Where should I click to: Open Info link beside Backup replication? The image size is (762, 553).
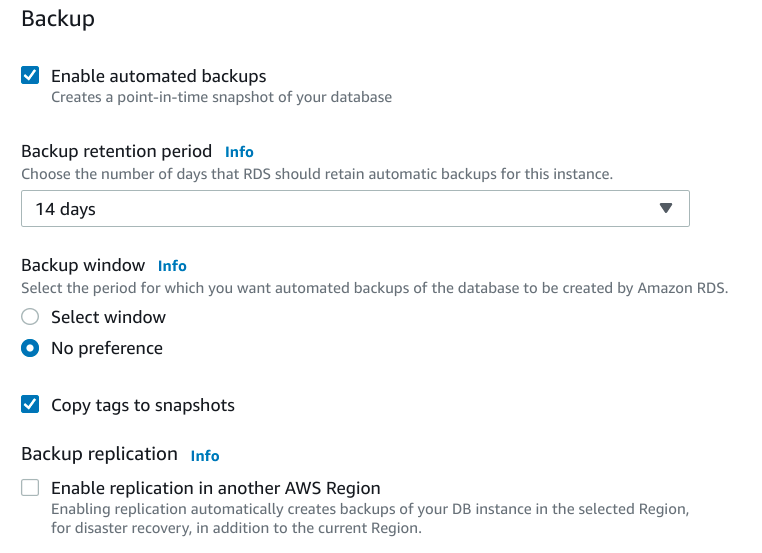click(x=205, y=455)
